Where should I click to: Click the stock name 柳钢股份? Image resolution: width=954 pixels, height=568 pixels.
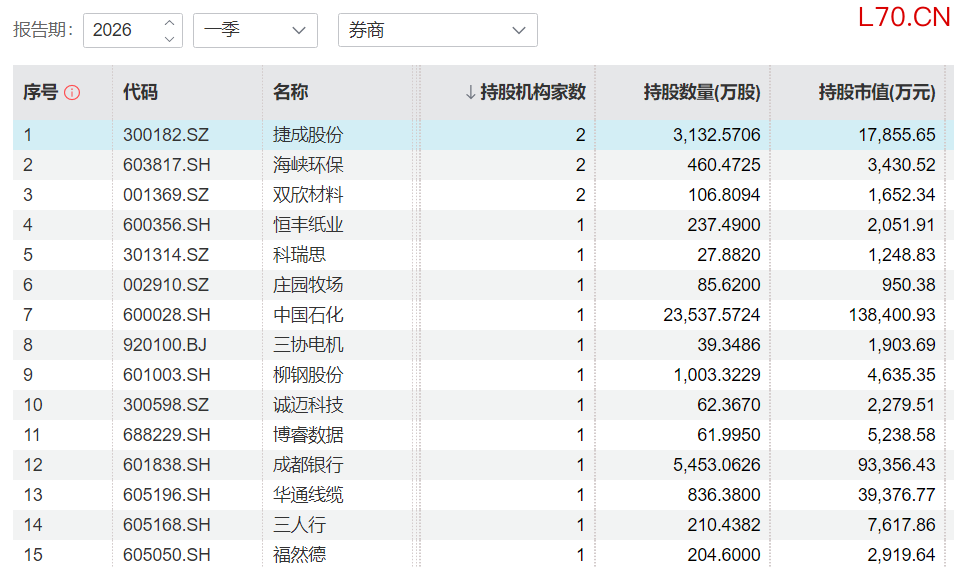click(308, 375)
